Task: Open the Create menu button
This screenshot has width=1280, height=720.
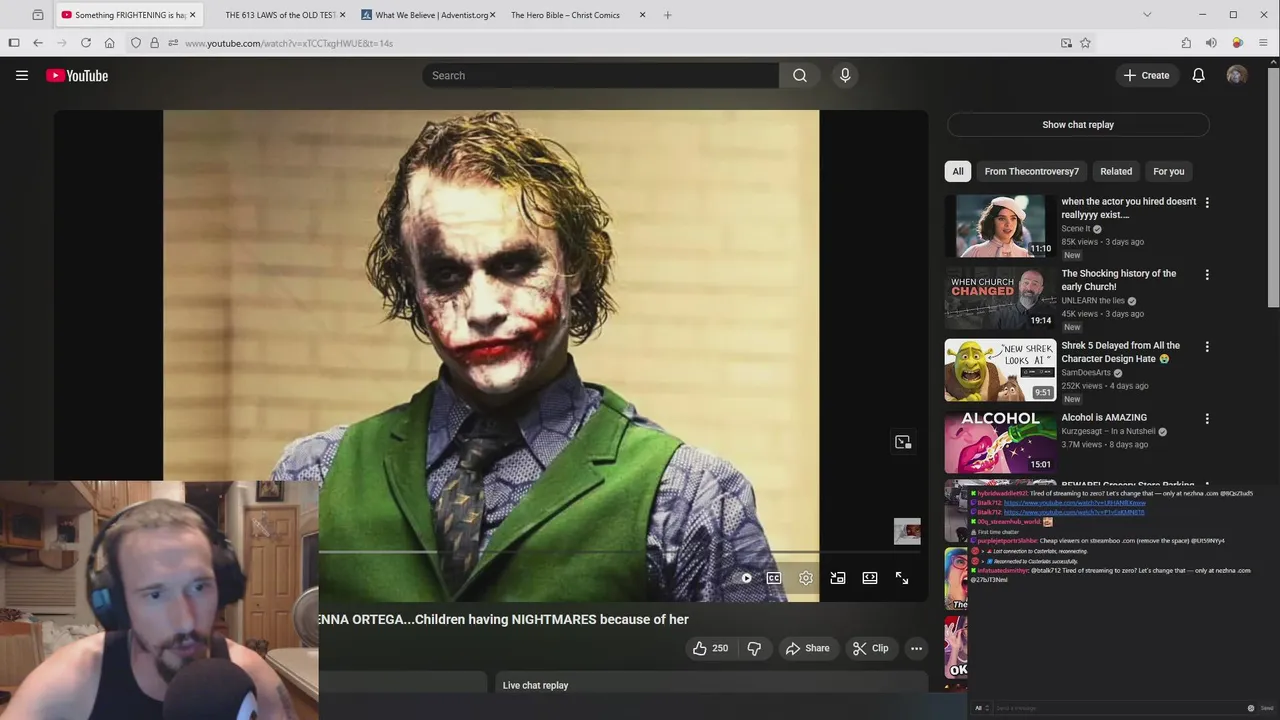Action: [x=1146, y=75]
